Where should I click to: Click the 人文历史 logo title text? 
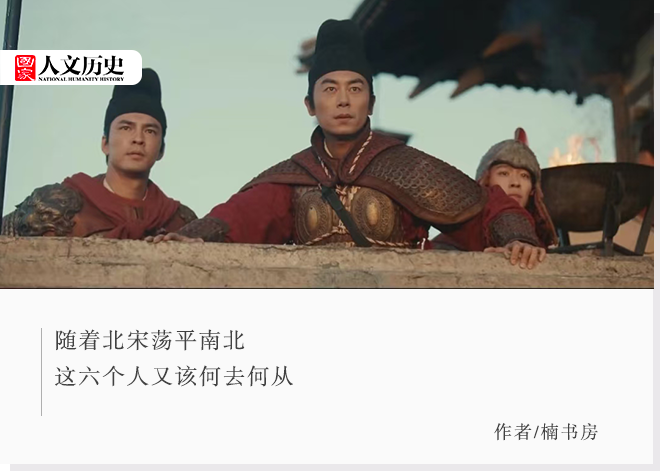click(x=82, y=64)
